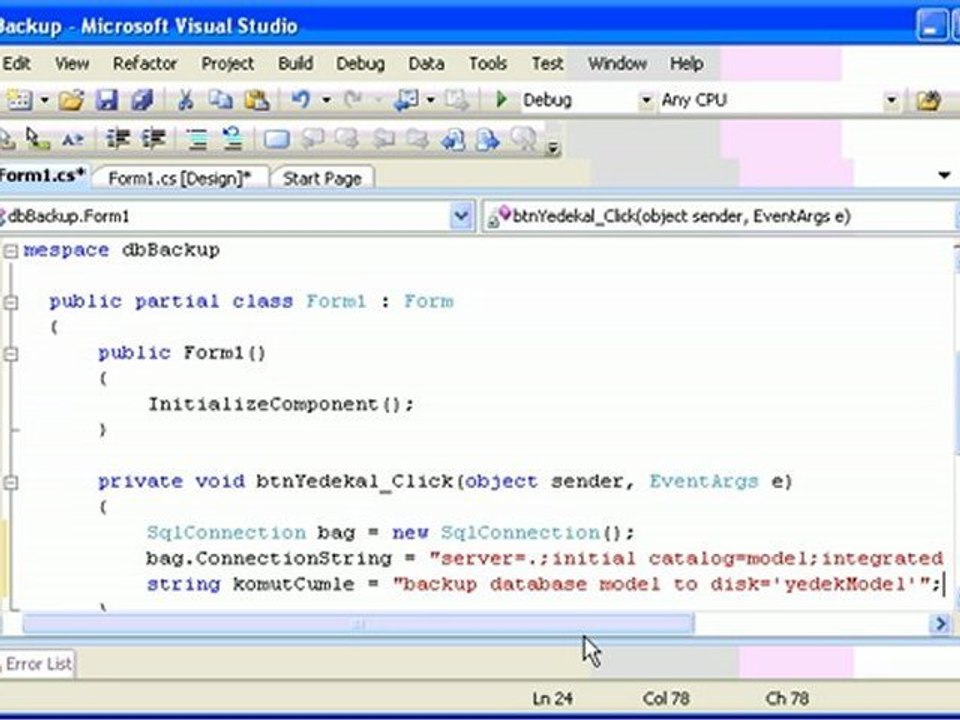Open the Navigate Backward dropdown arrow
Viewport: 960px width, 720px height.
(x=431, y=100)
